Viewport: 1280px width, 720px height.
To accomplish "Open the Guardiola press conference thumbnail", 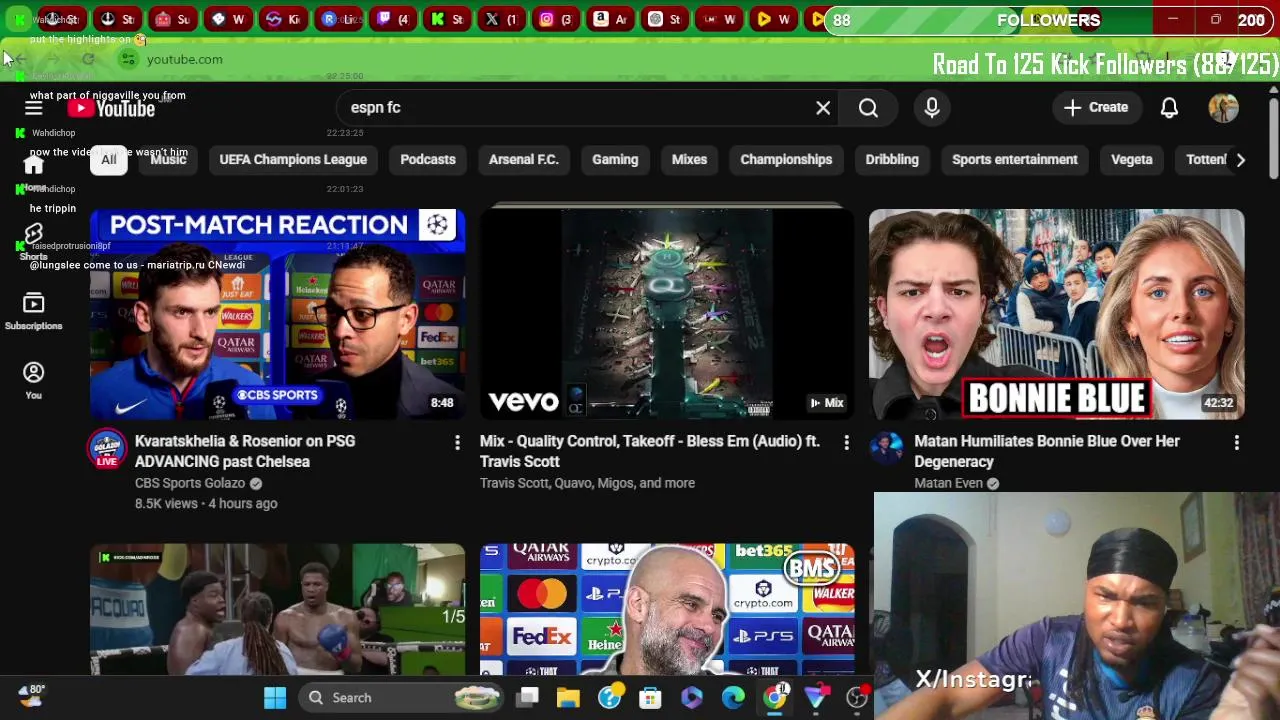I will [667, 609].
